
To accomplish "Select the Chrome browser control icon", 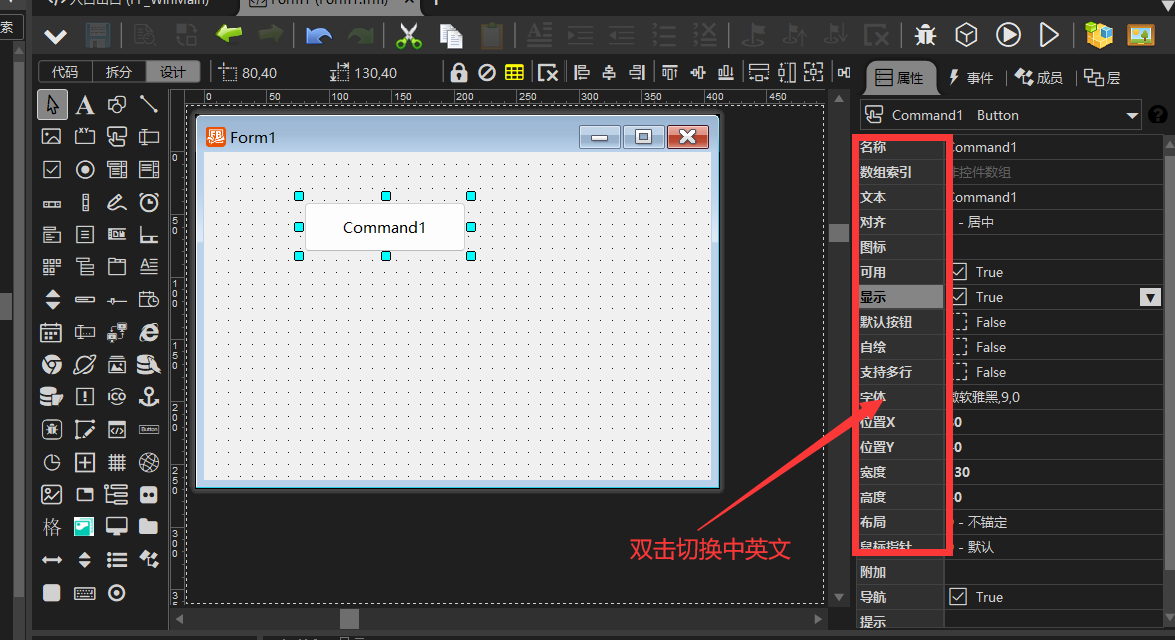I will (x=52, y=364).
